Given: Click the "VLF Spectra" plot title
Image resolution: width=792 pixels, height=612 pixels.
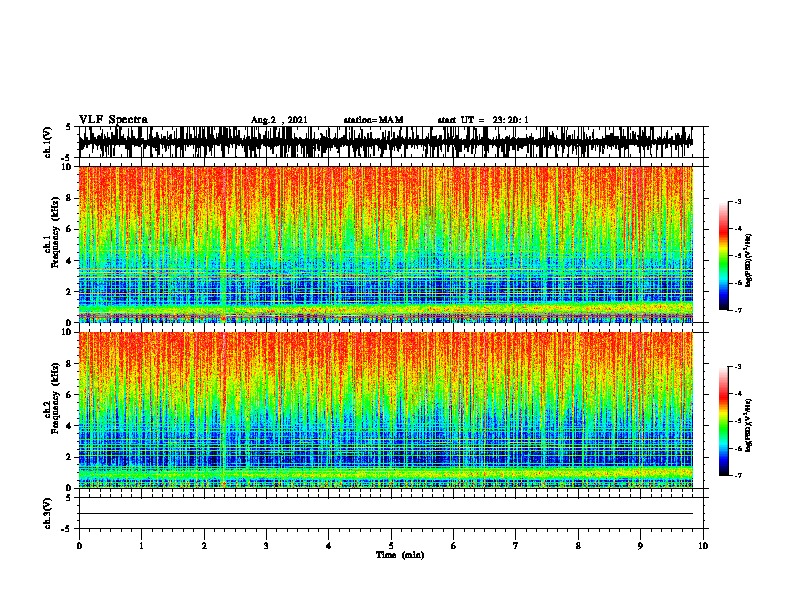Looking at the screenshot, I should (x=113, y=120).
